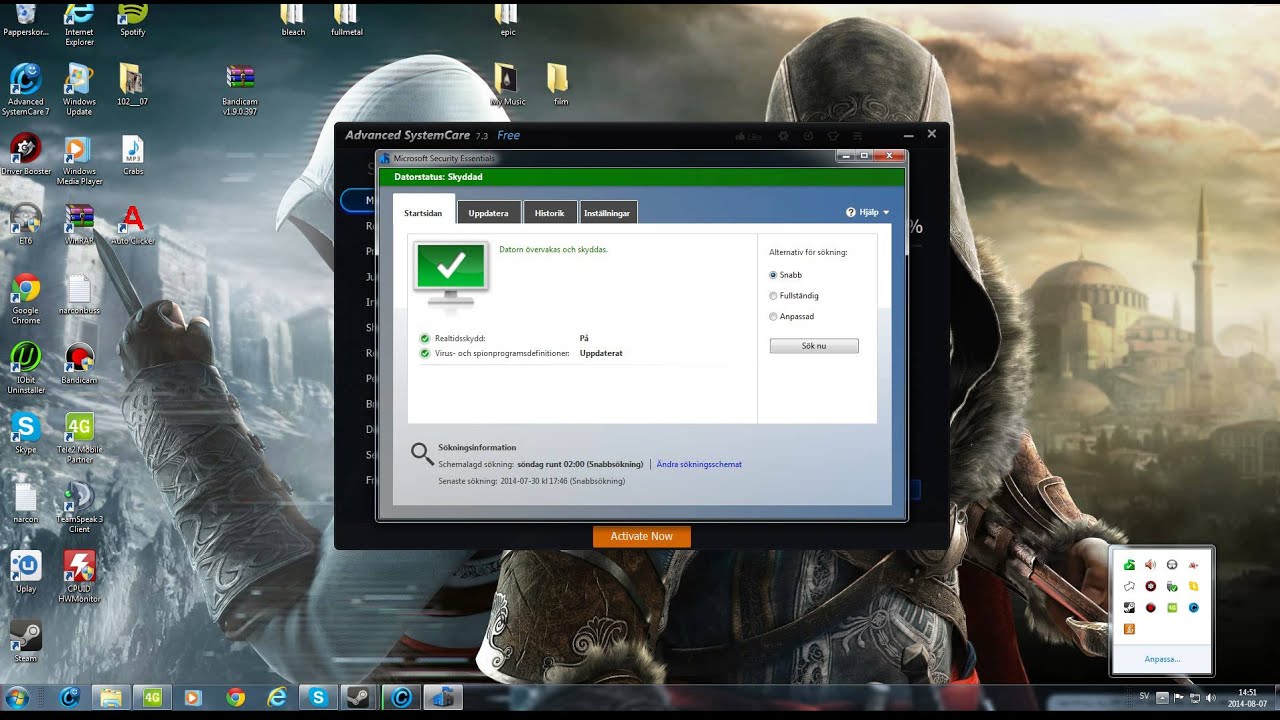
Task: Choose the Anpassad scan option
Action: click(773, 317)
